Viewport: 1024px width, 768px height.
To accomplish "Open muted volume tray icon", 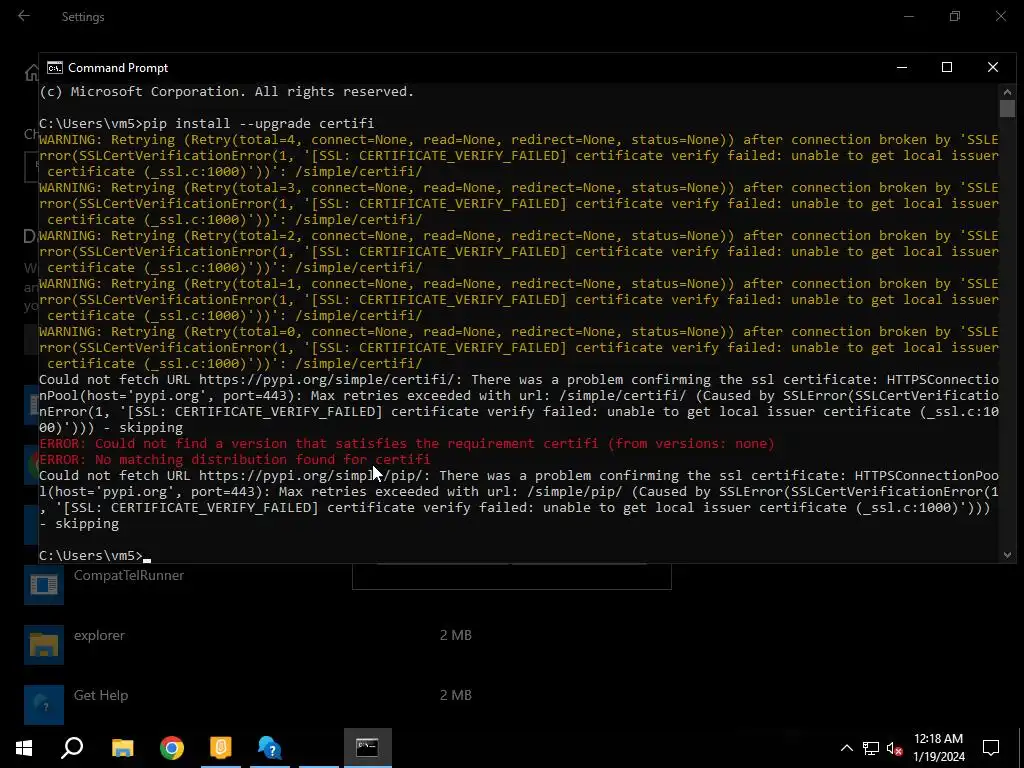I will pos(895,748).
